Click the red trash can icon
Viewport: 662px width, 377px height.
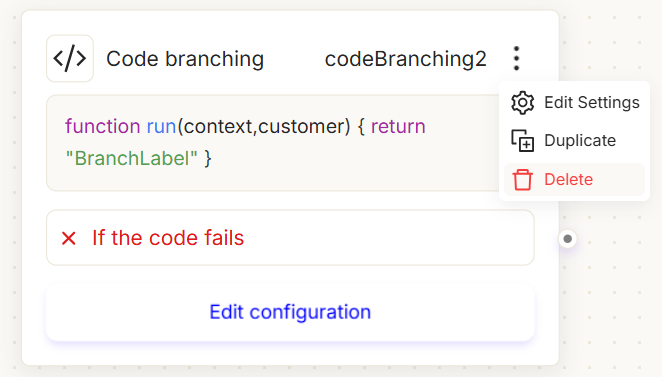tap(522, 179)
